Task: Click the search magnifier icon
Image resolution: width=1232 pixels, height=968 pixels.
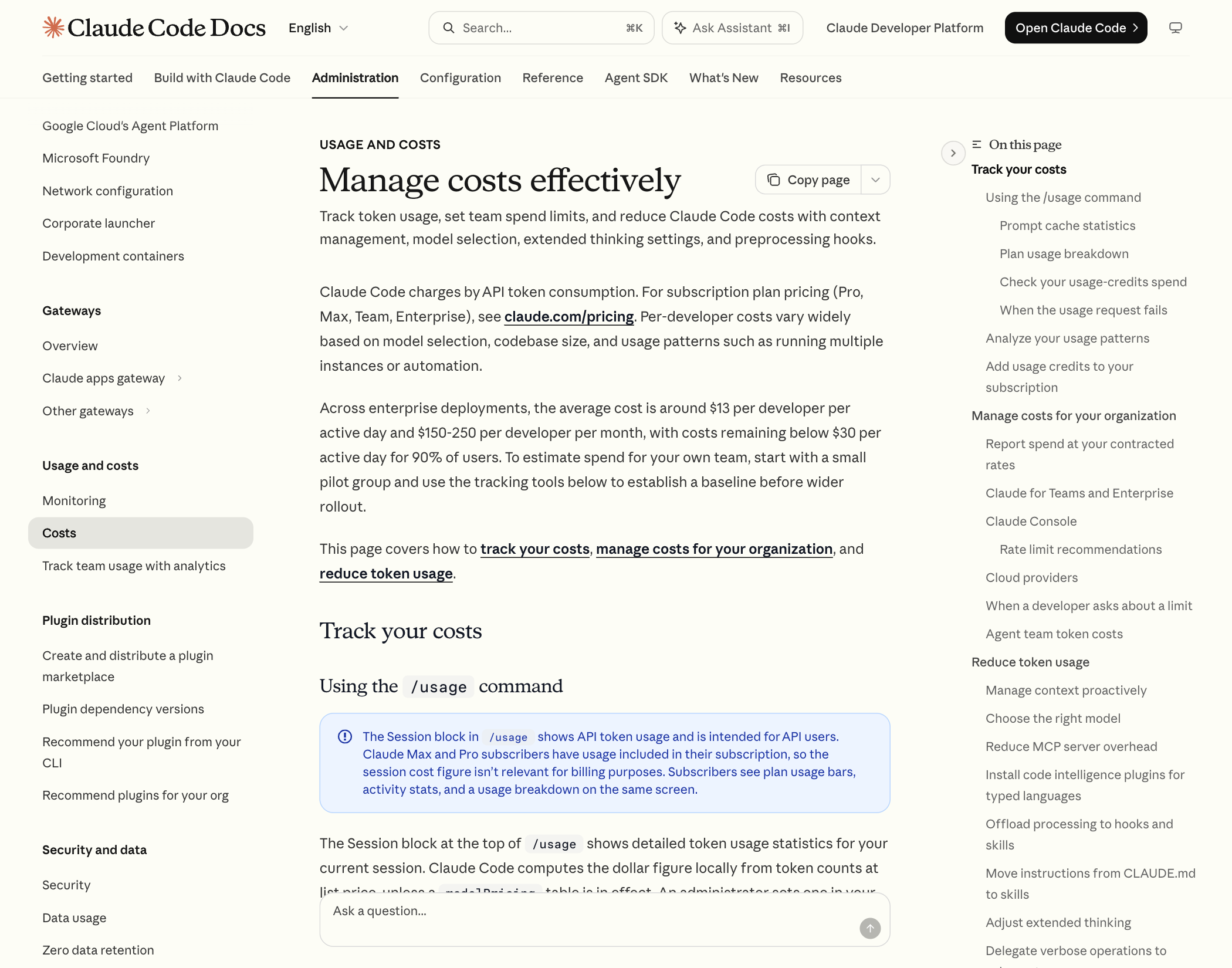Action: point(449,28)
